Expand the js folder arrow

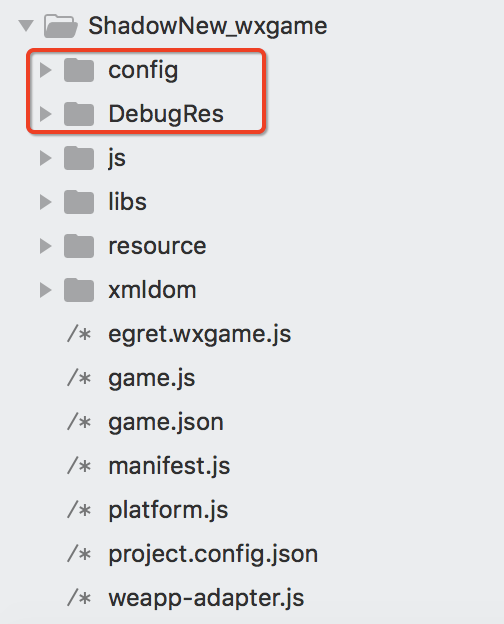click(x=45, y=158)
